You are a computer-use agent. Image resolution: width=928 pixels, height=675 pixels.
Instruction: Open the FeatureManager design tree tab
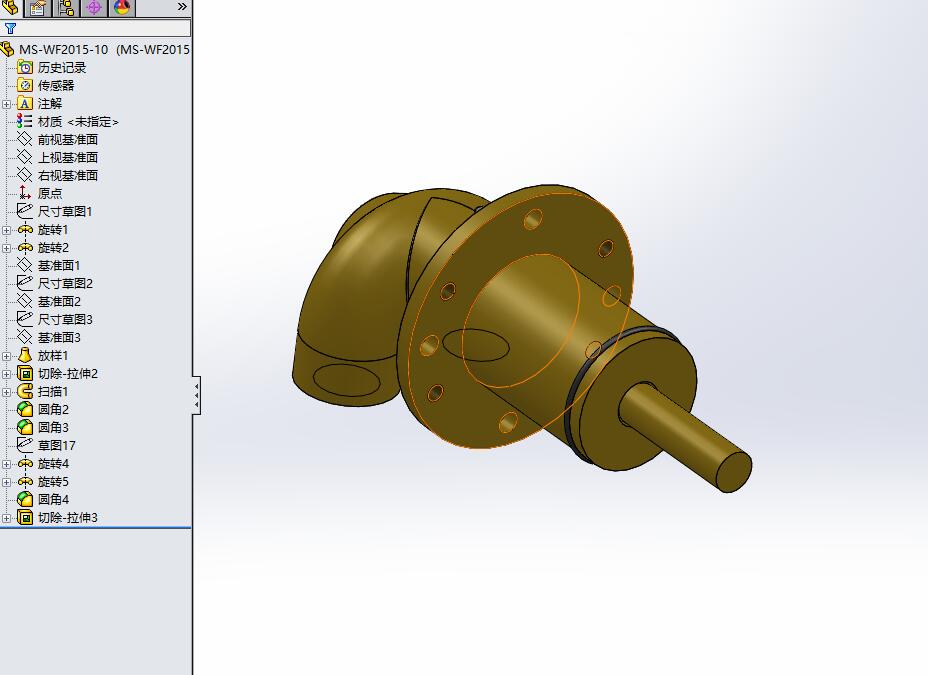click(10, 7)
